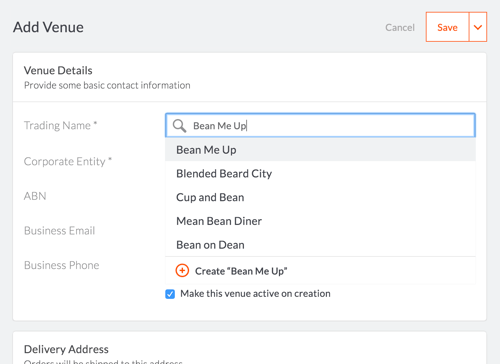Open the Save dropdown arrow
The height and width of the screenshot is (364, 500).
(x=478, y=27)
